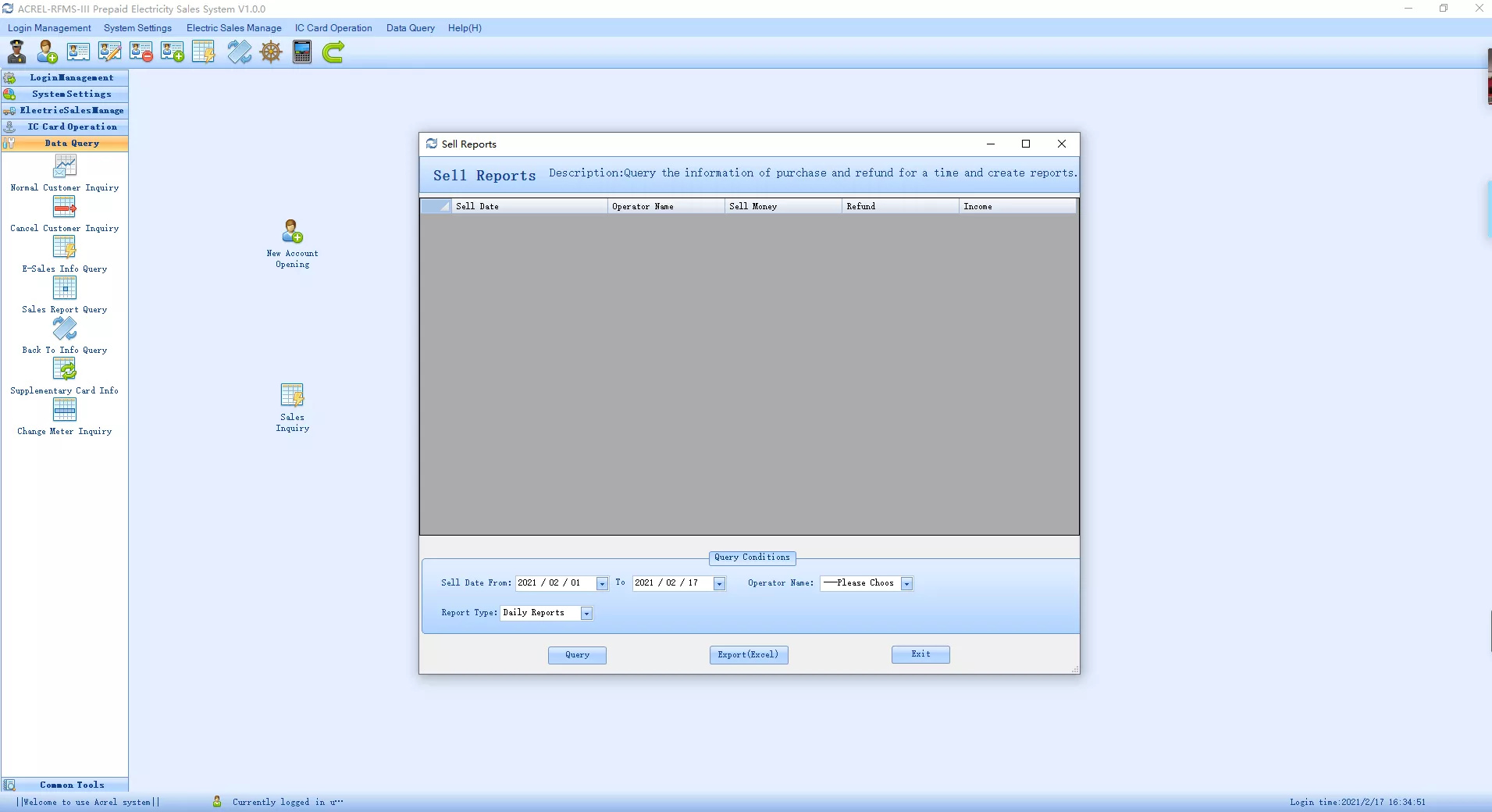Screen dimensions: 1492x812
Task: Open the Operator Name dropdown
Action: pos(906,584)
